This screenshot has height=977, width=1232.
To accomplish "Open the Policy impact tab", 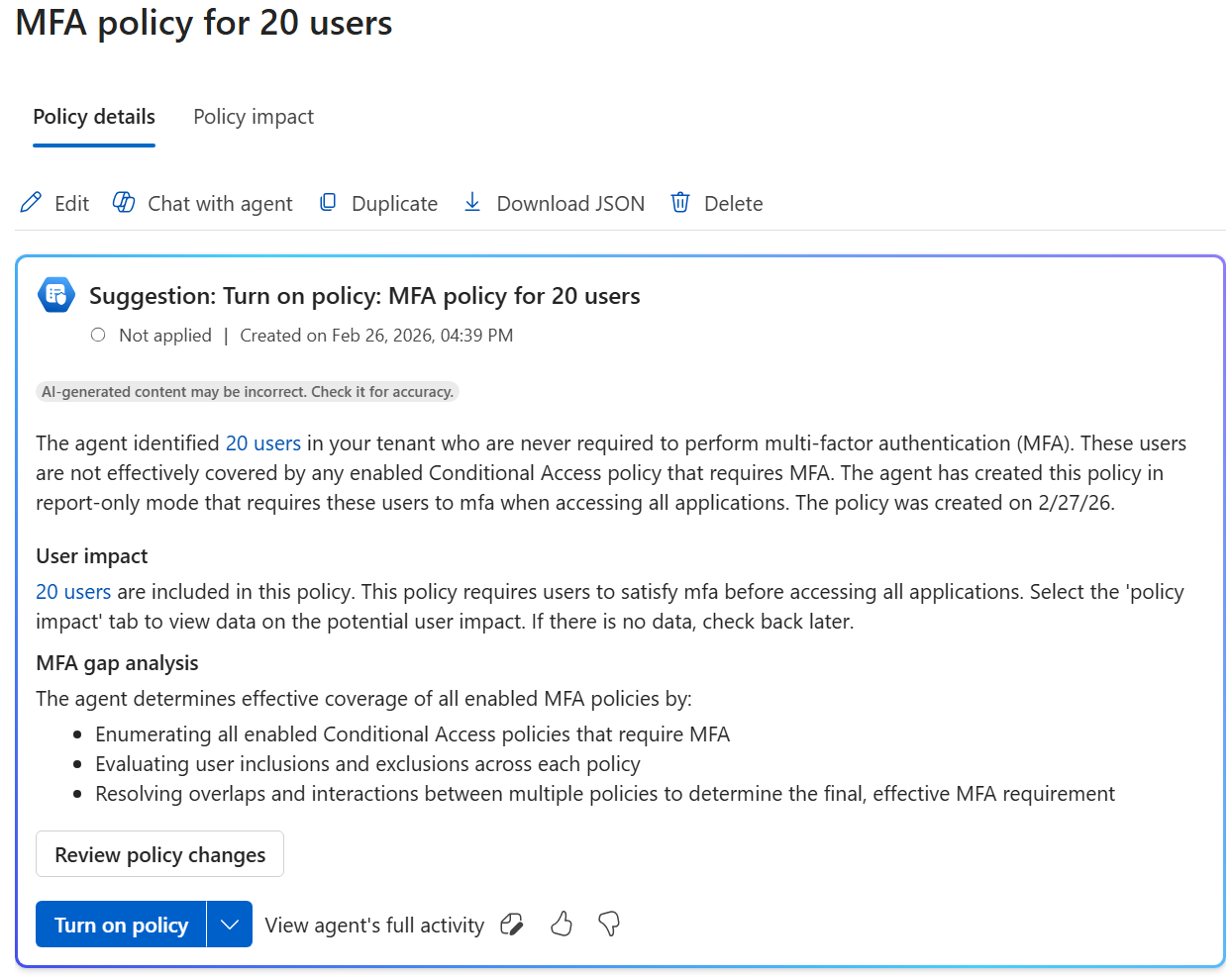I will click(x=254, y=117).
